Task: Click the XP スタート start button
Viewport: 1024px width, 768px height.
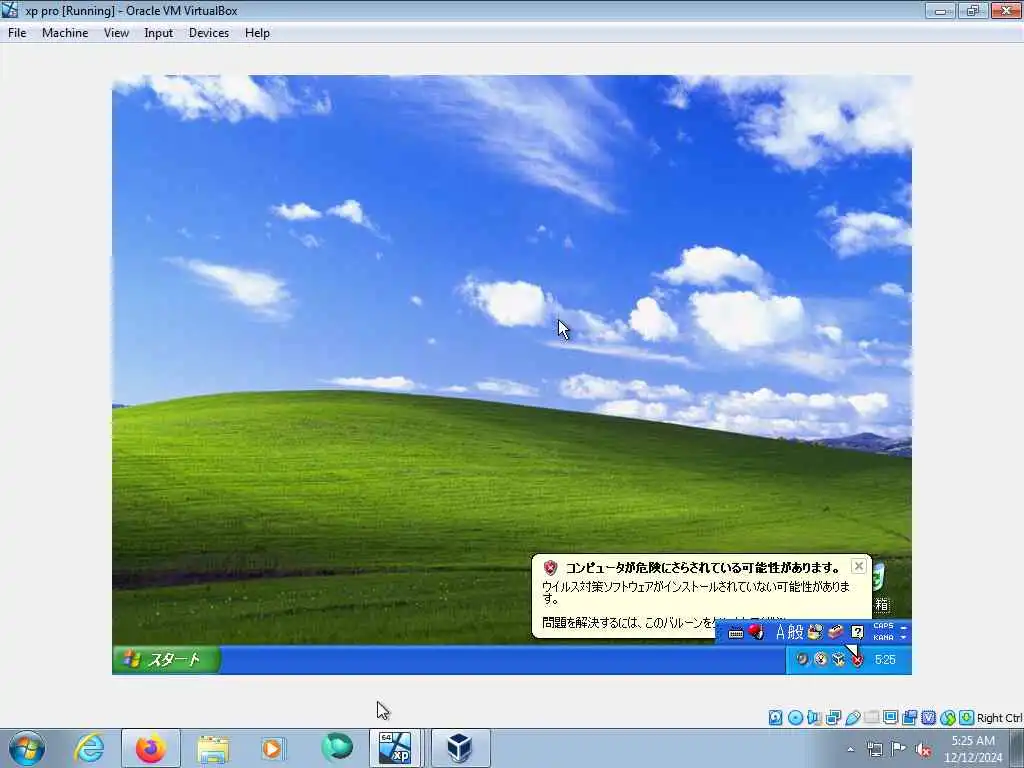Action: tap(167, 660)
